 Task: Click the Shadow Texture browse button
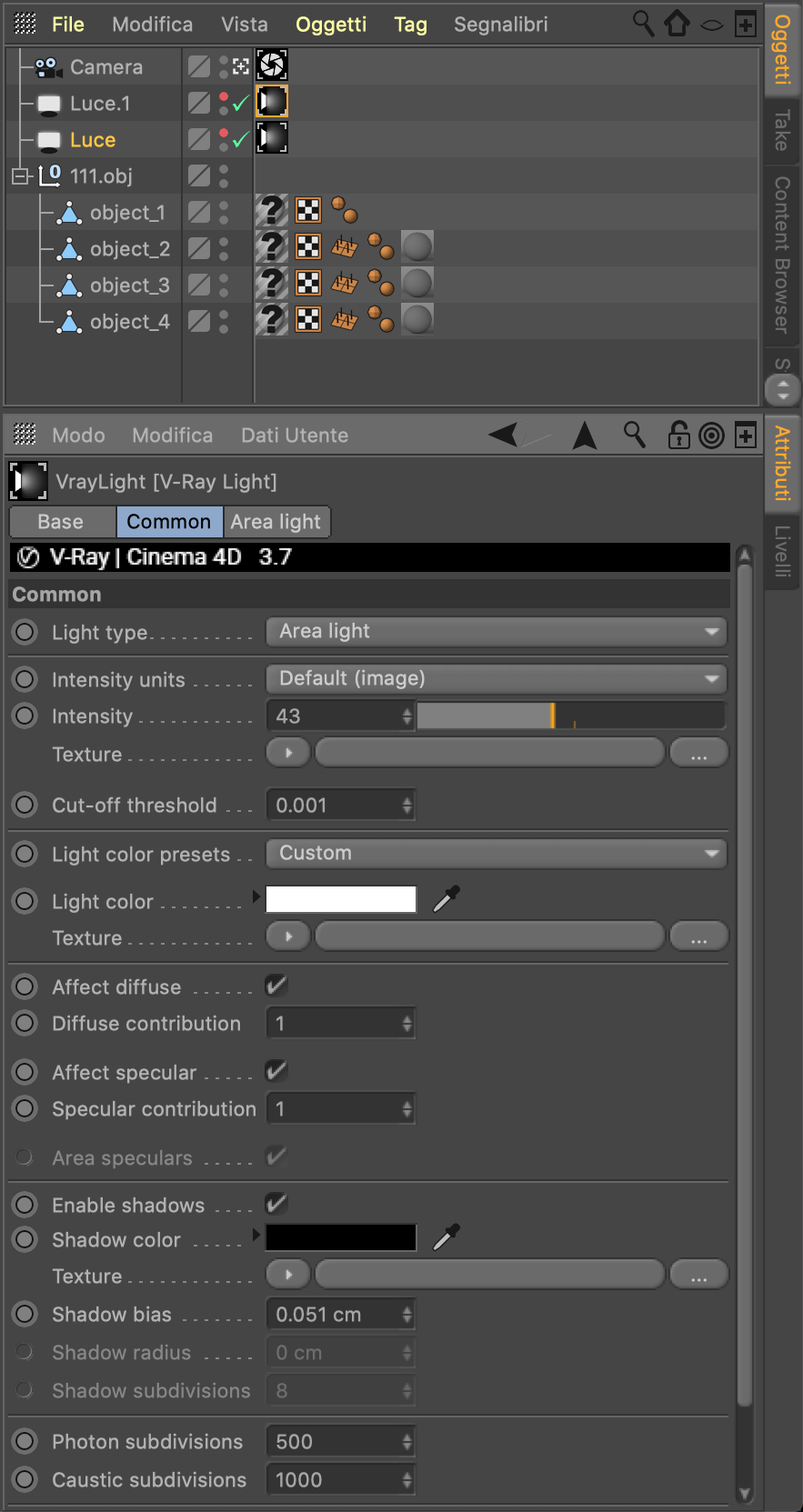pos(698,1275)
